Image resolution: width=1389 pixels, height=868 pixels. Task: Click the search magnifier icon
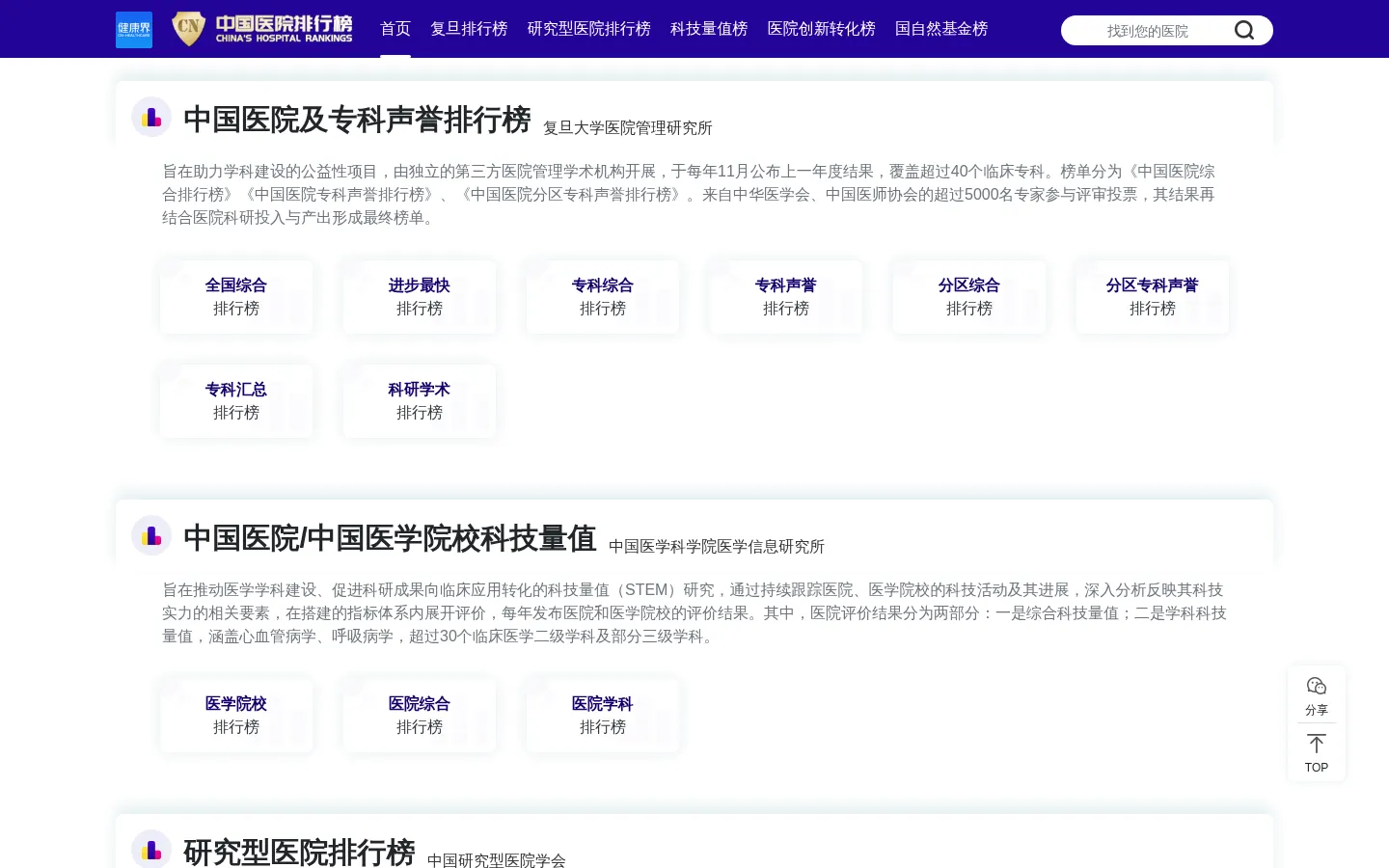click(1244, 30)
